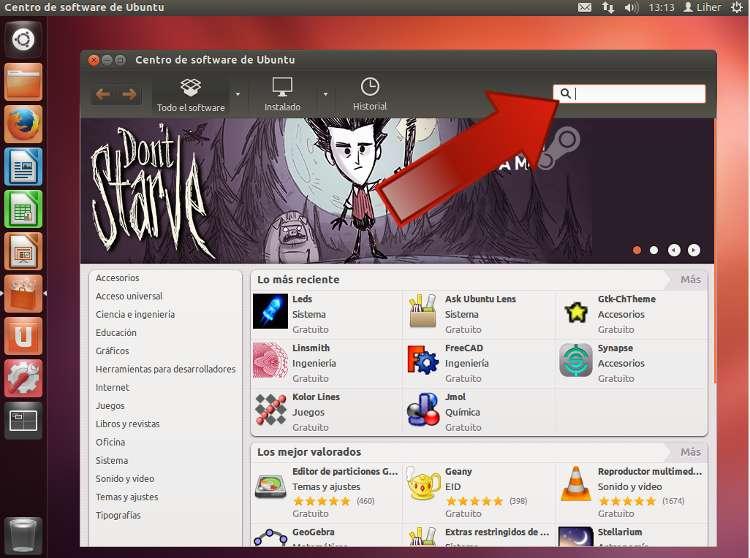Open System Settings from launcher
750x558 pixels.
(23, 378)
